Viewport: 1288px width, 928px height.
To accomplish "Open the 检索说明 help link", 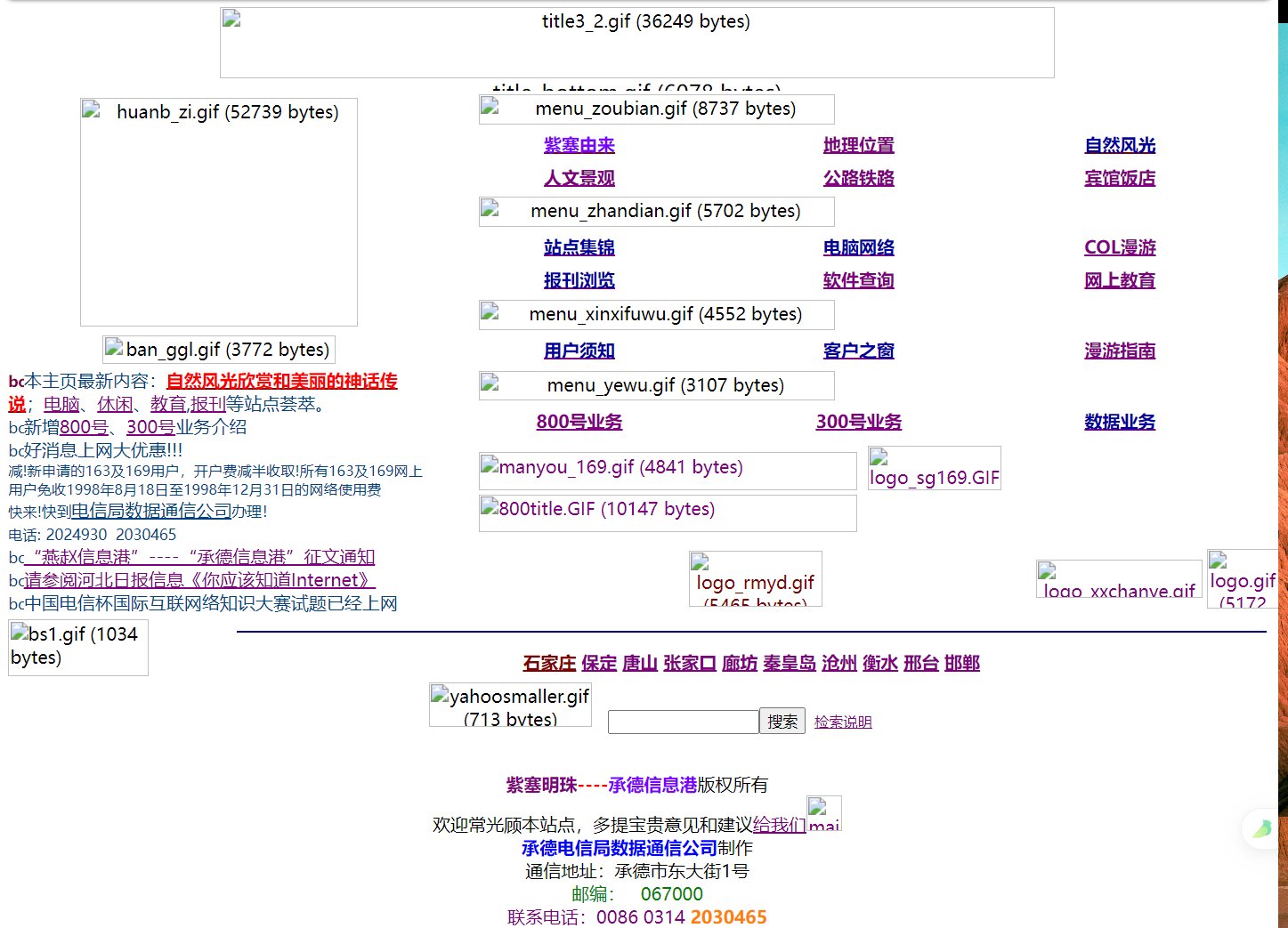I will (843, 722).
